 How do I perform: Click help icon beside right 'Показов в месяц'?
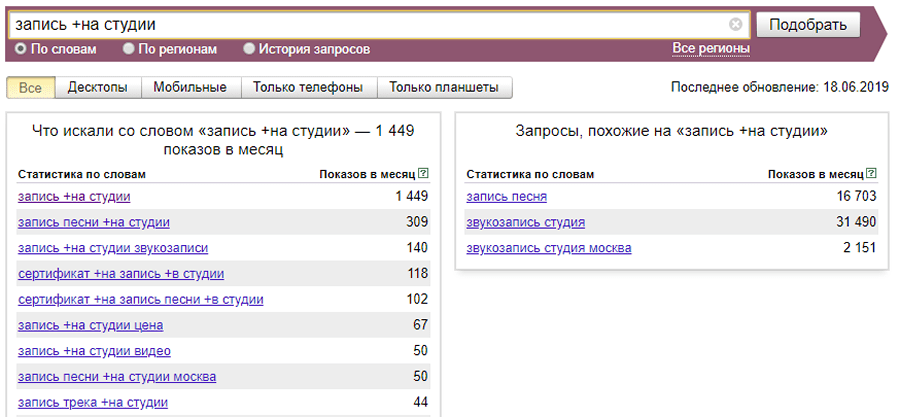tap(872, 174)
